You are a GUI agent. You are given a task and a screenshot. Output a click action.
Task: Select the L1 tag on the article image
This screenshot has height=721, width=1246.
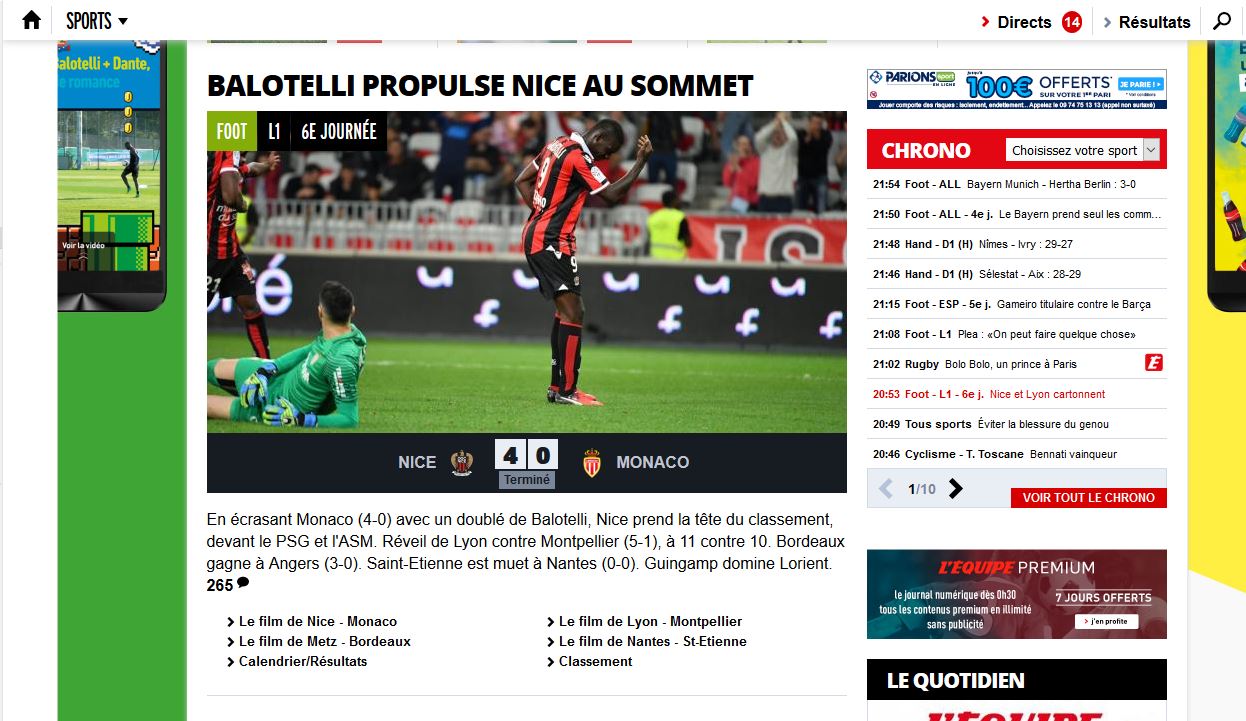click(274, 131)
